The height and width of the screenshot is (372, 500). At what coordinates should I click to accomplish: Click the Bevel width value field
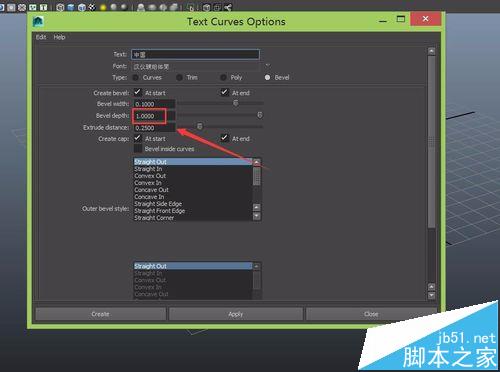pos(154,104)
